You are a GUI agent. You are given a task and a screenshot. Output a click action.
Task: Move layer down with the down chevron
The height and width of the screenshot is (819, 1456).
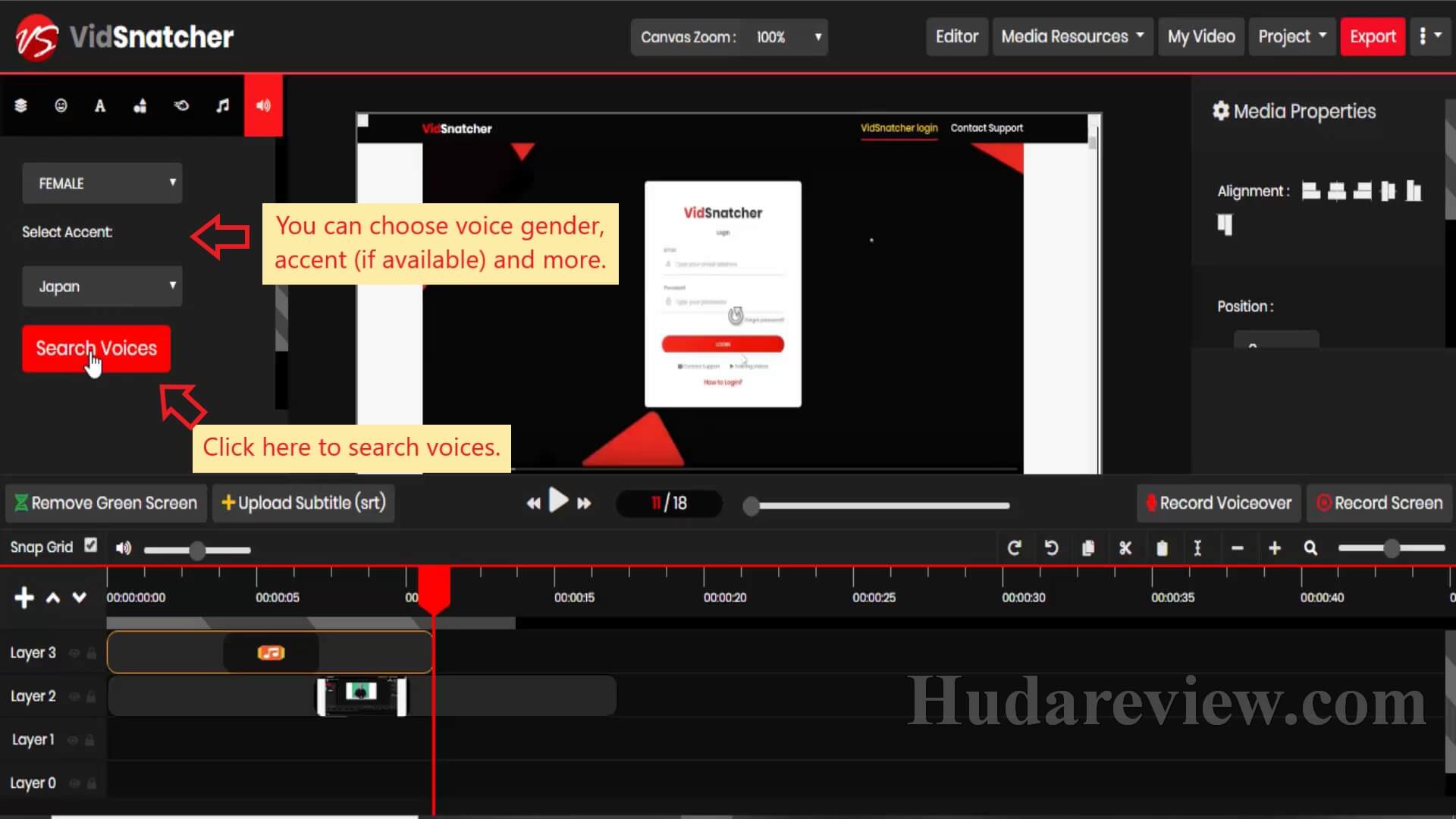(x=79, y=598)
